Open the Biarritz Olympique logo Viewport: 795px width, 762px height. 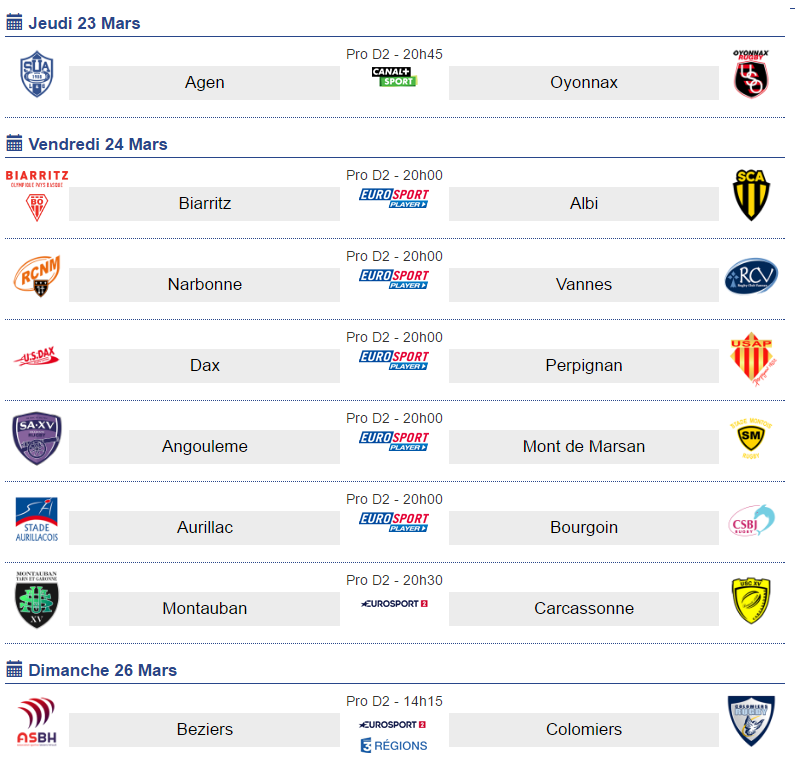[37, 196]
